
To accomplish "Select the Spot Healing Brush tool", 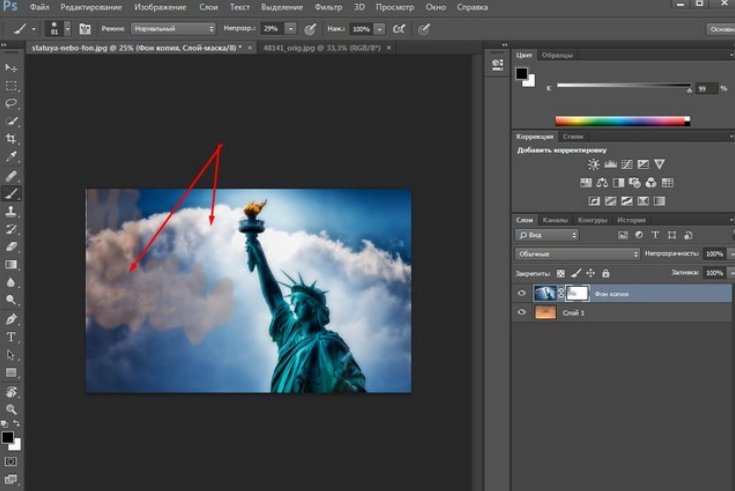I will pos(11,176).
